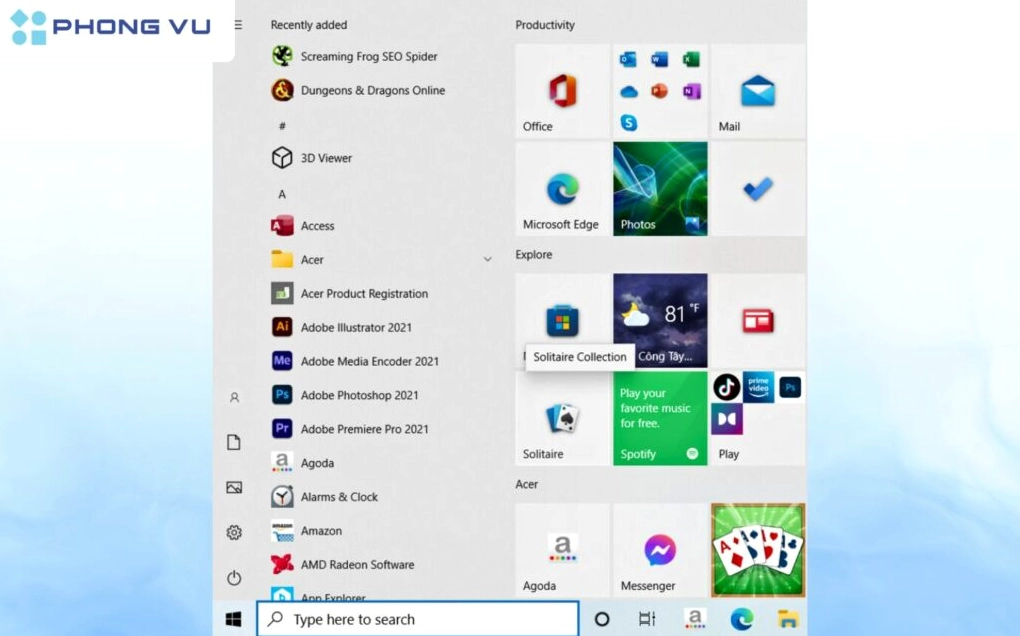Open the power options button

coord(234,578)
